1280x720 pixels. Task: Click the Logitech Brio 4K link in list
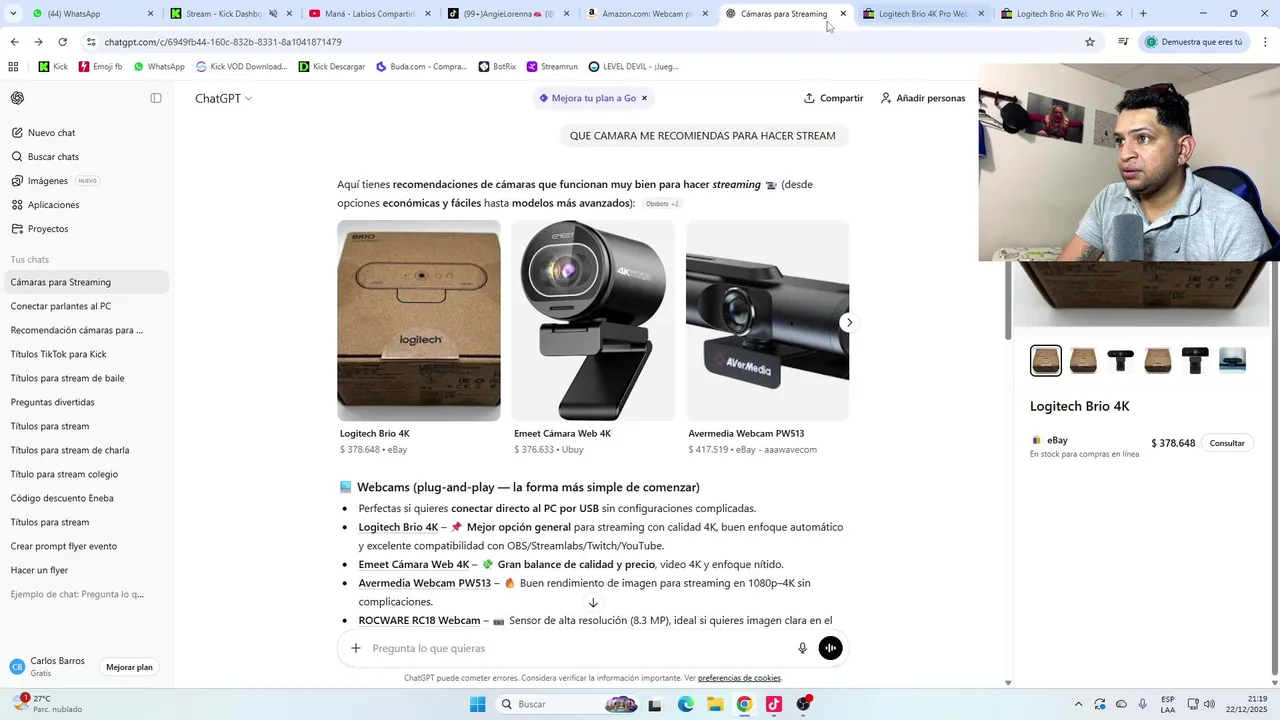click(398, 527)
